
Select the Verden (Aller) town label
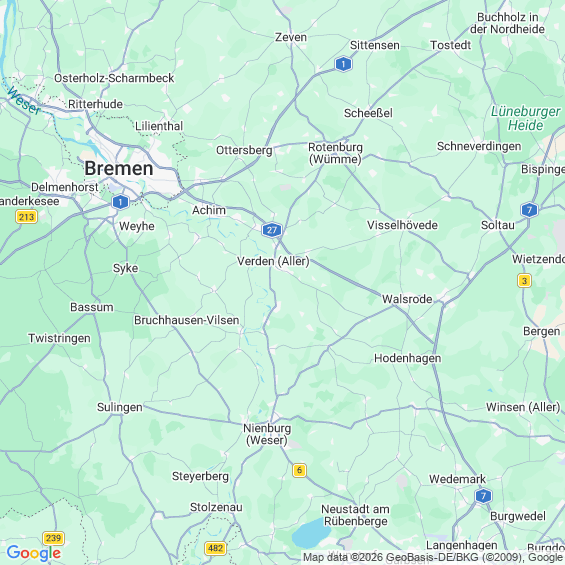click(x=273, y=261)
